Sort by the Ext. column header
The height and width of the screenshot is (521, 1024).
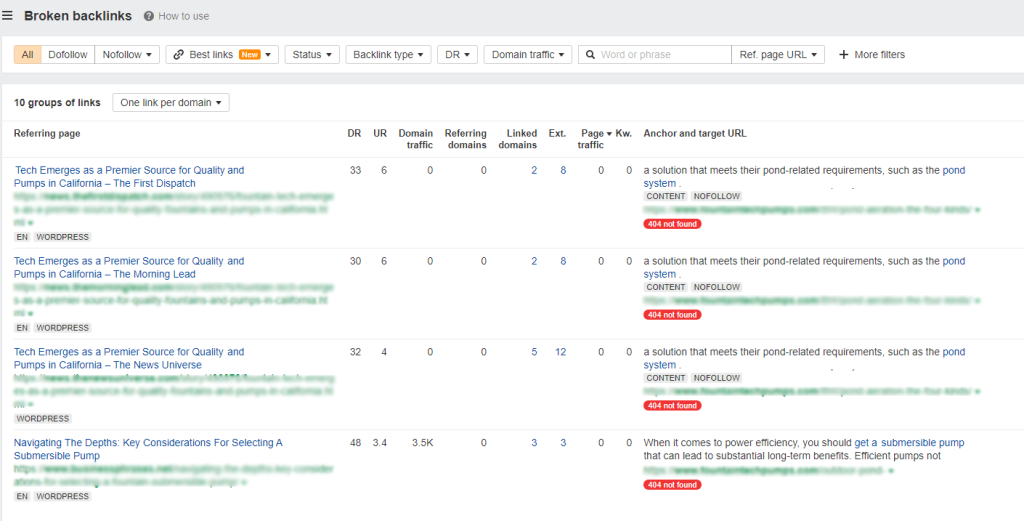coord(557,133)
